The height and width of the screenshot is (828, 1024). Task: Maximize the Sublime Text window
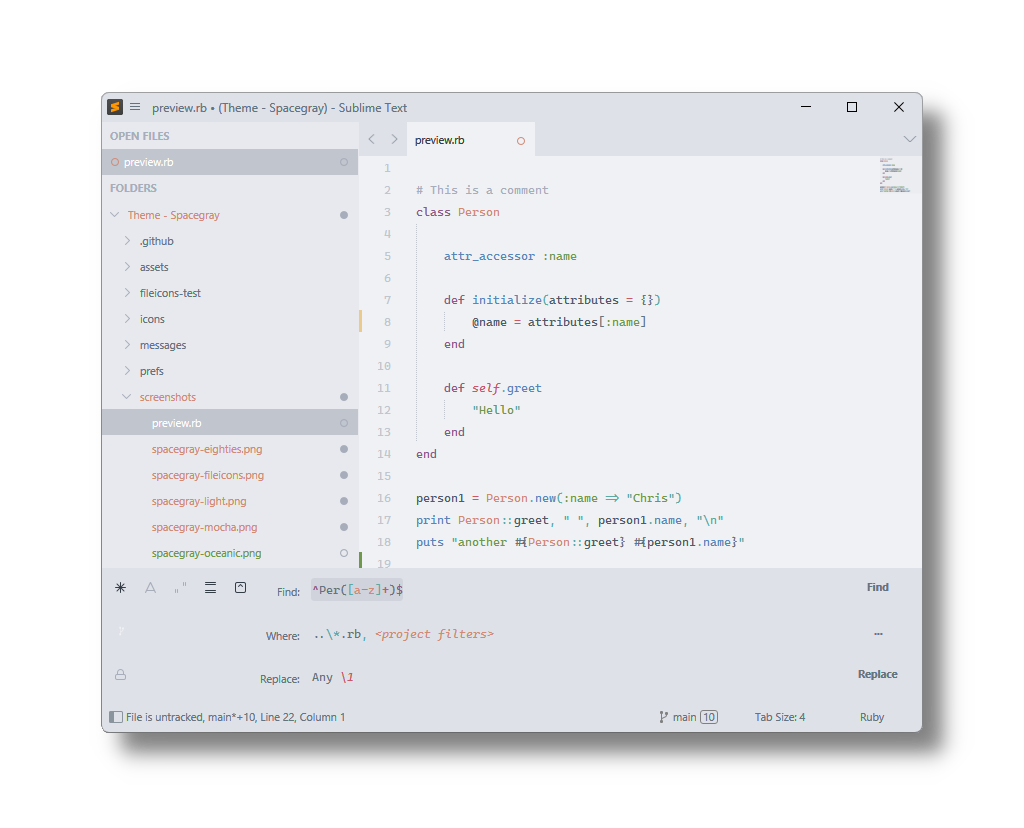pos(852,107)
